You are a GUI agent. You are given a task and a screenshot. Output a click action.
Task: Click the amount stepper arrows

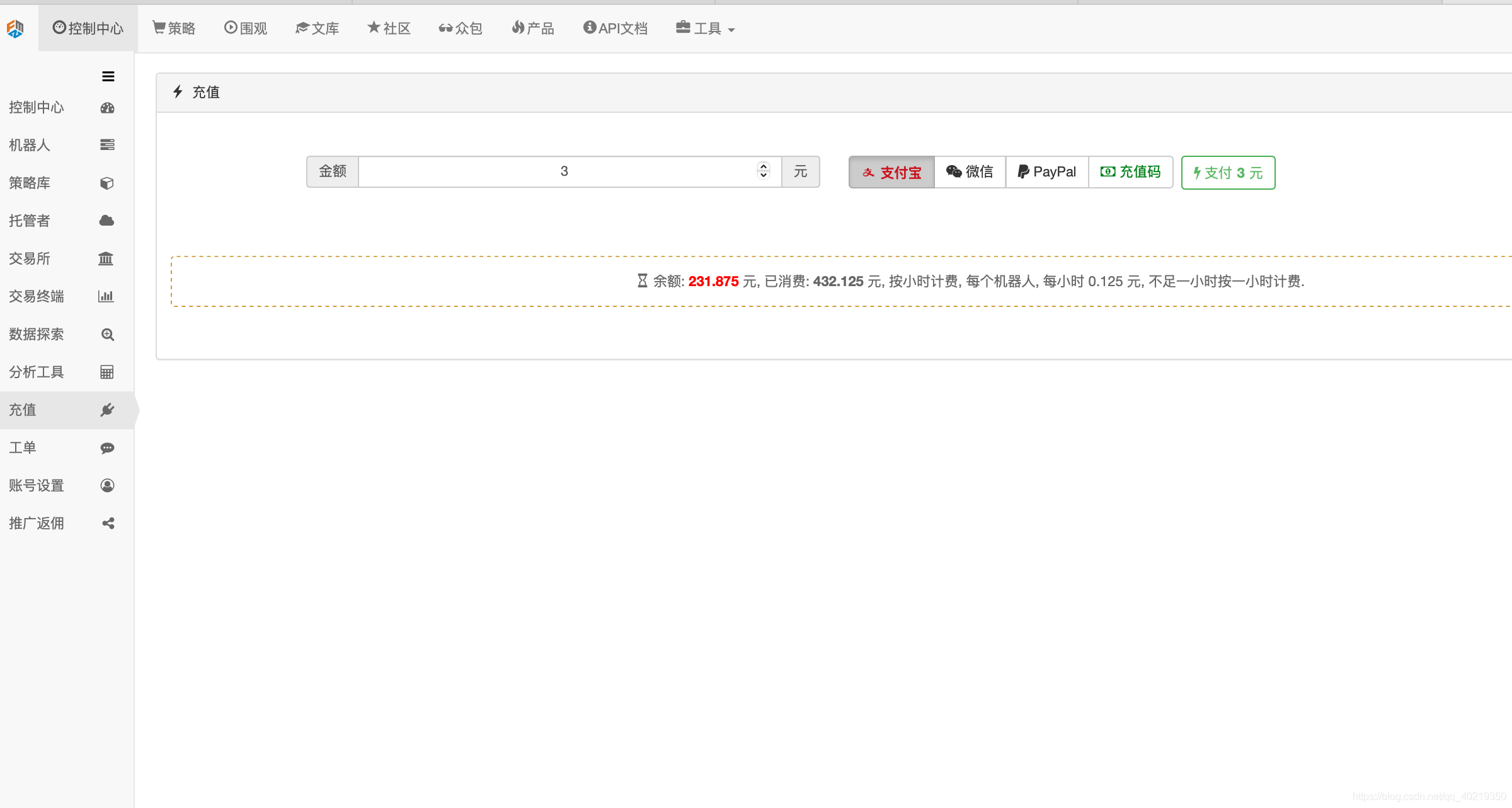coord(764,171)
